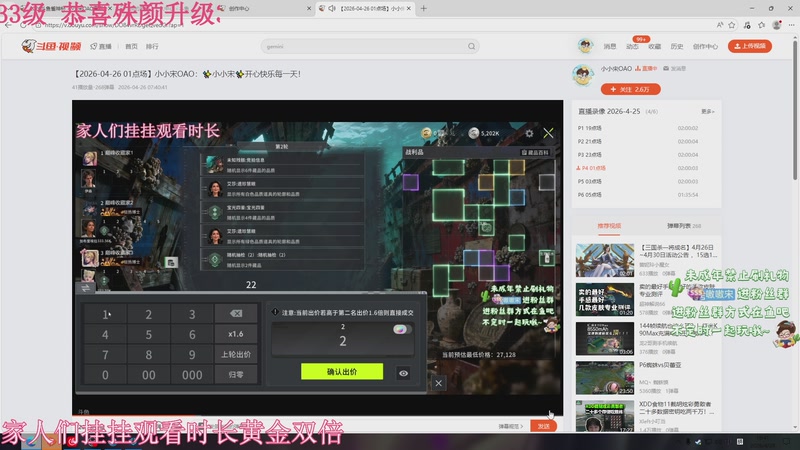Click the swap arrows icon above keypad
Screen dimensions: 800x450
[x=85, y=288]
